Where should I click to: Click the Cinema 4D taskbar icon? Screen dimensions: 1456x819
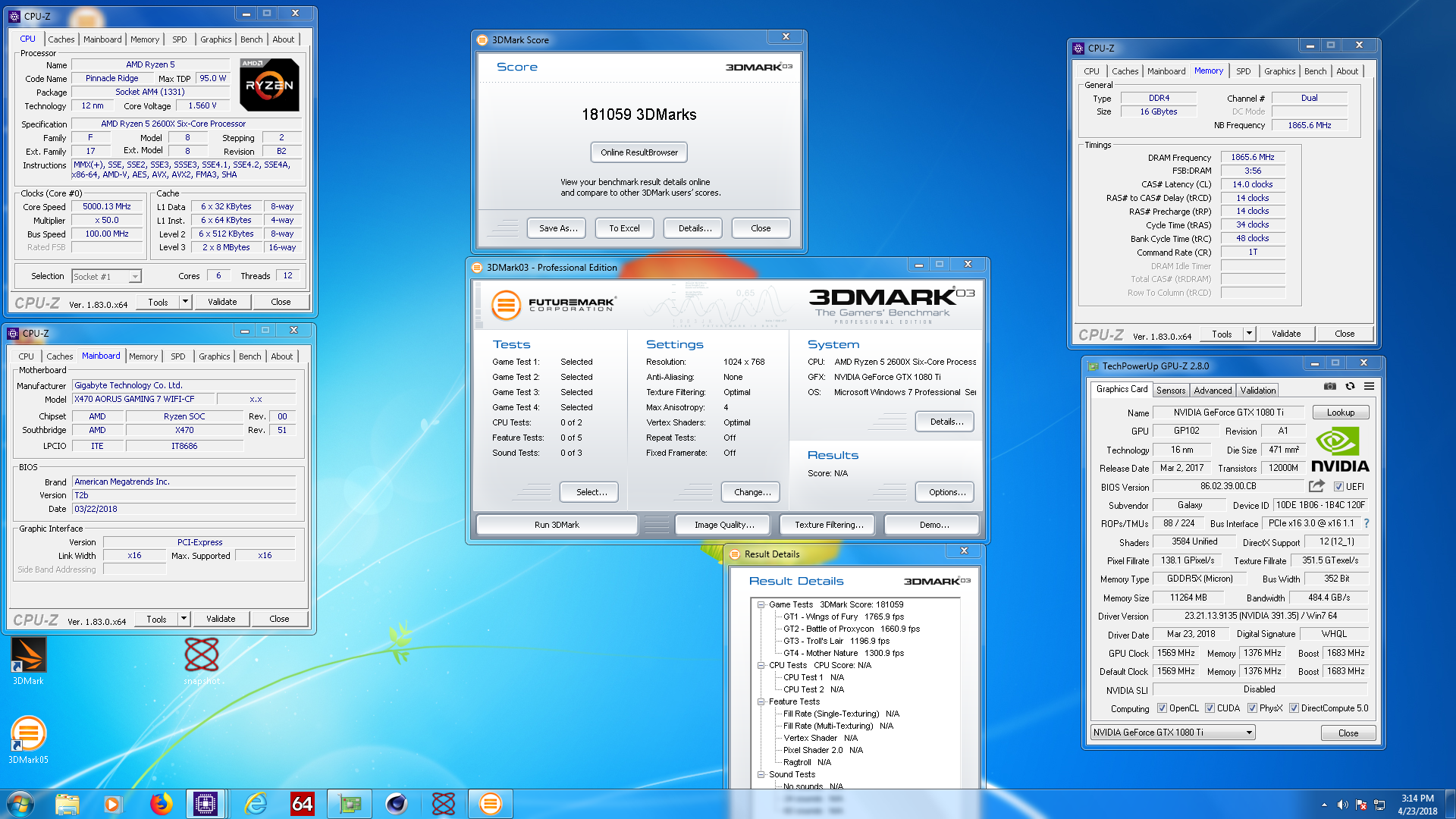397,804
